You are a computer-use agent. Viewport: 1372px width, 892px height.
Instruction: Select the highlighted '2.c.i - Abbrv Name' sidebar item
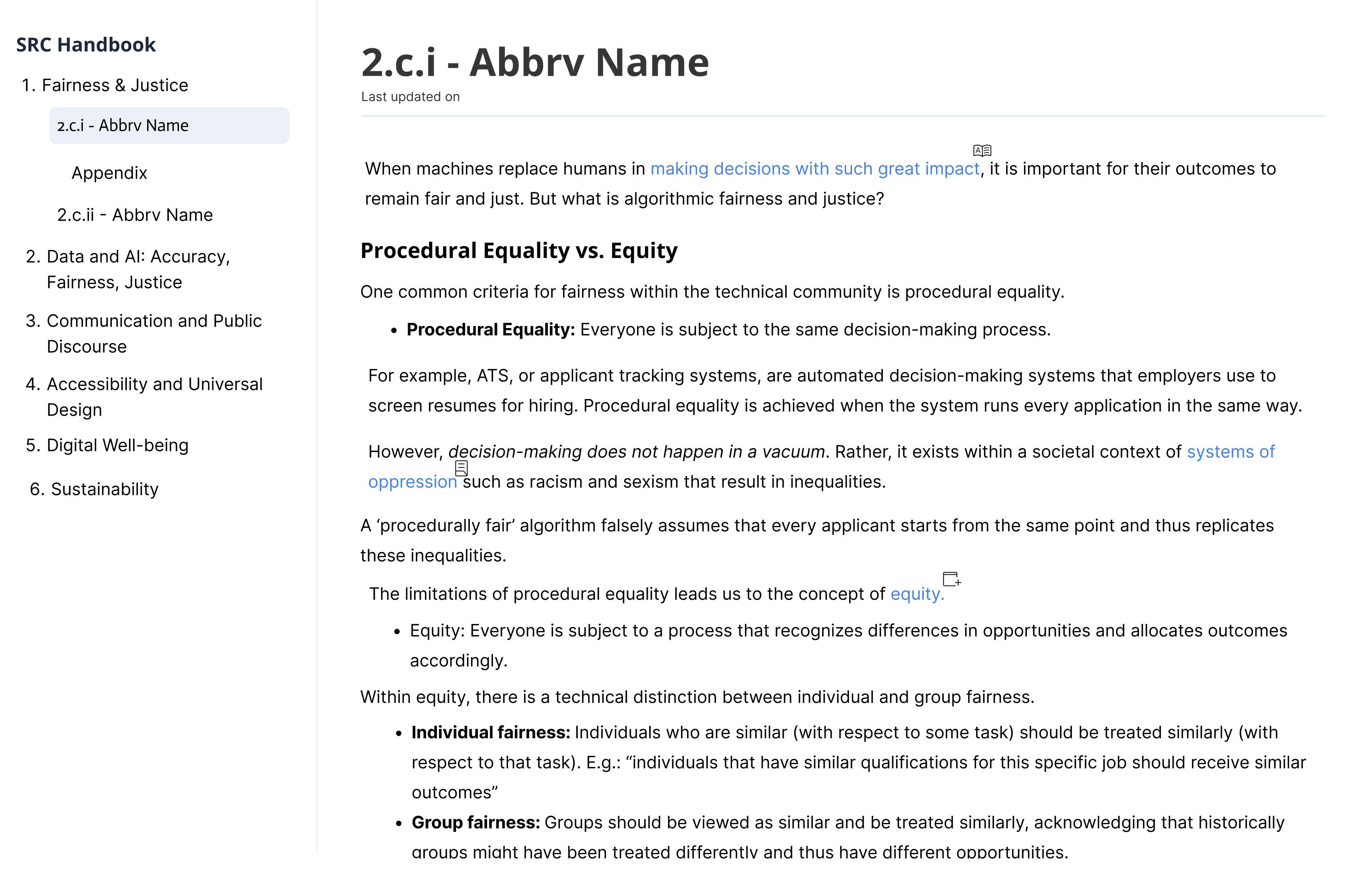tap(169, 125)
